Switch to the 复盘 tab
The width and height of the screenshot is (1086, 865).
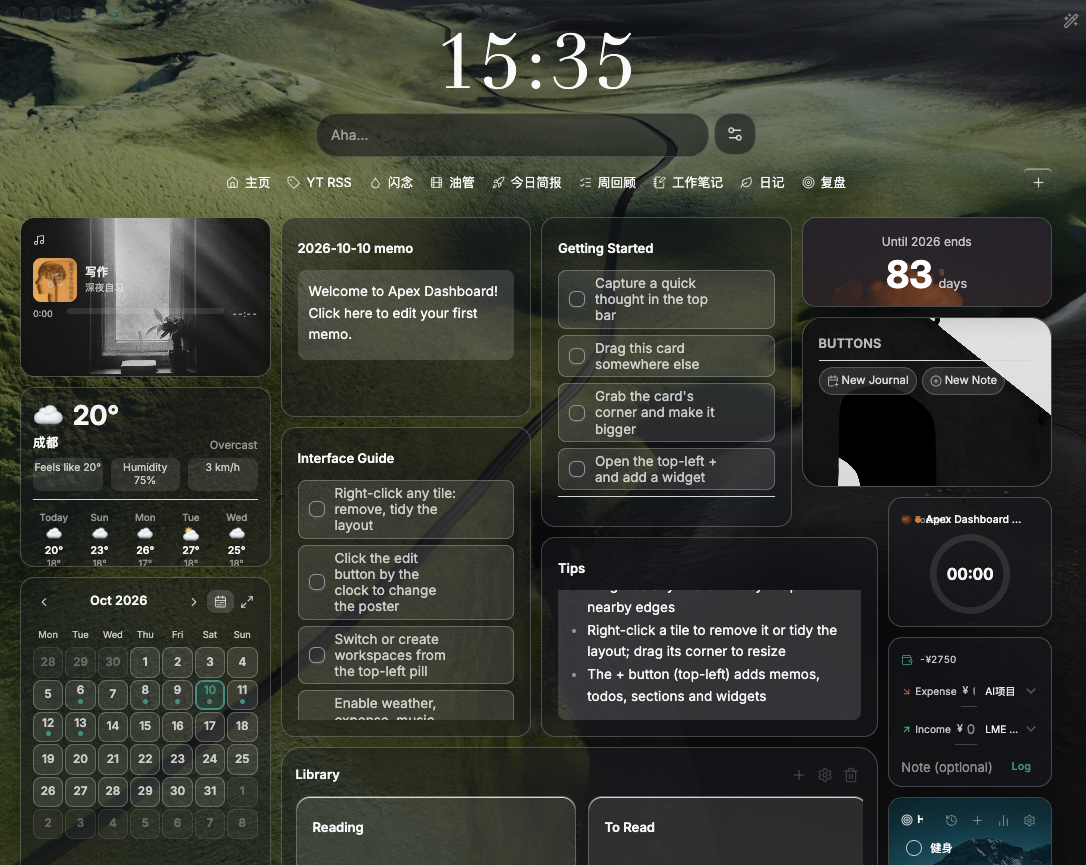(824, 183)
